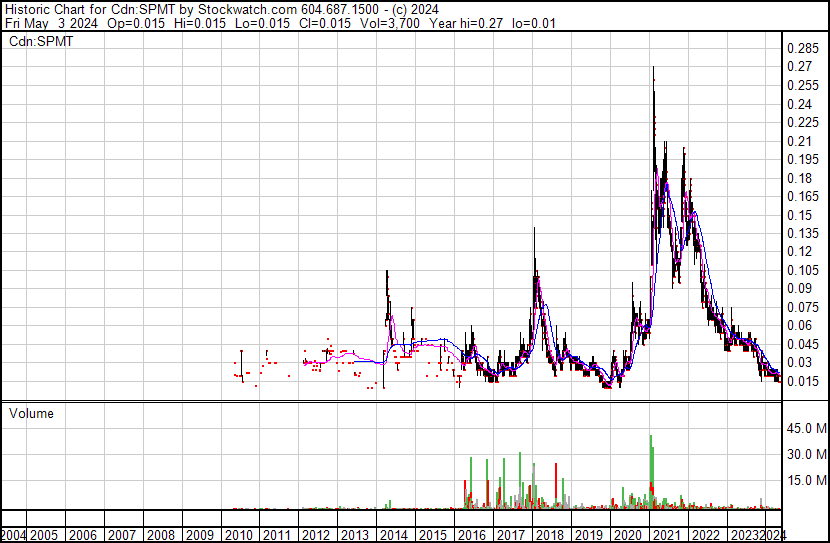This screenshot has height=543, width=830.
Task: Click the 0.105 price axis label
Action: 803,270
